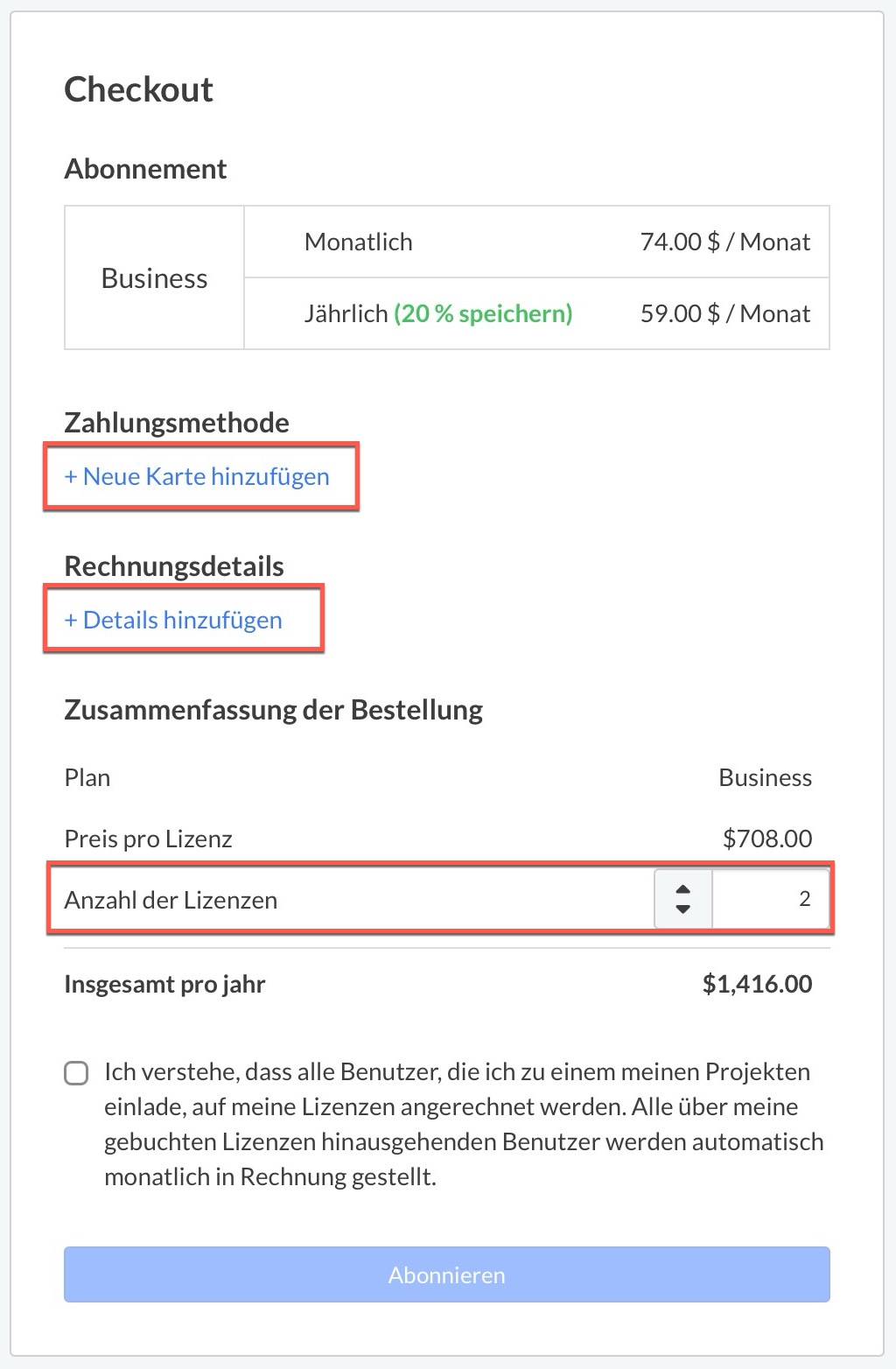Click the Rechnungsdetails section heading

(x=174, y=566)
